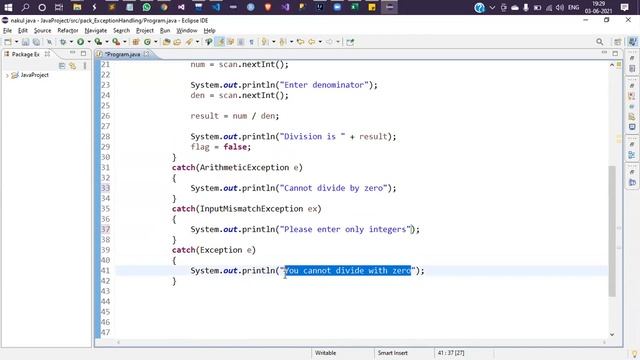
Task: Click the Last Edit Location icon
Action: 300,42
